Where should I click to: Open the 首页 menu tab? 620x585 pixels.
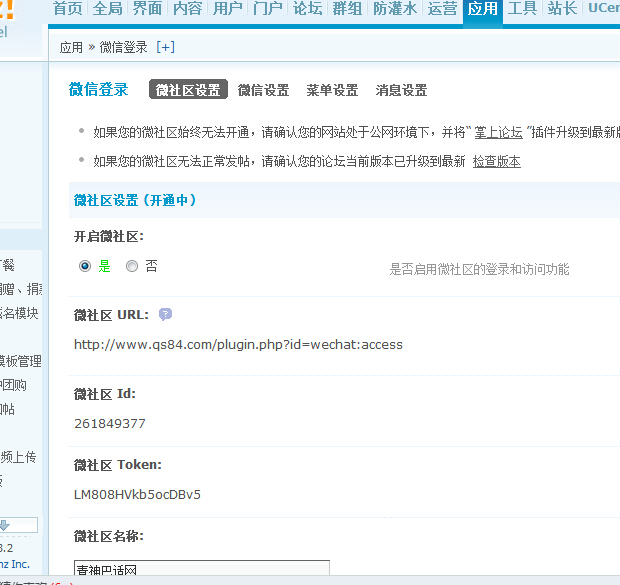tap(68, 8)
